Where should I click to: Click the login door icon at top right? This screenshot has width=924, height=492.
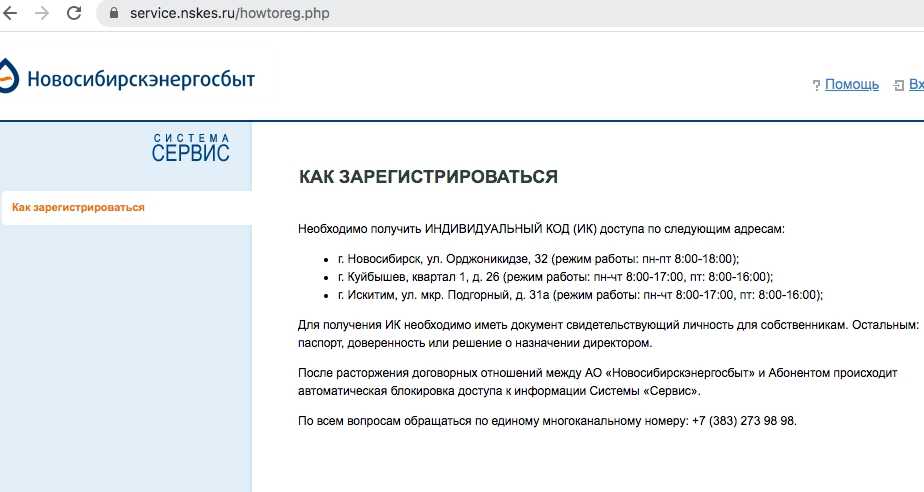click(898, 85)
